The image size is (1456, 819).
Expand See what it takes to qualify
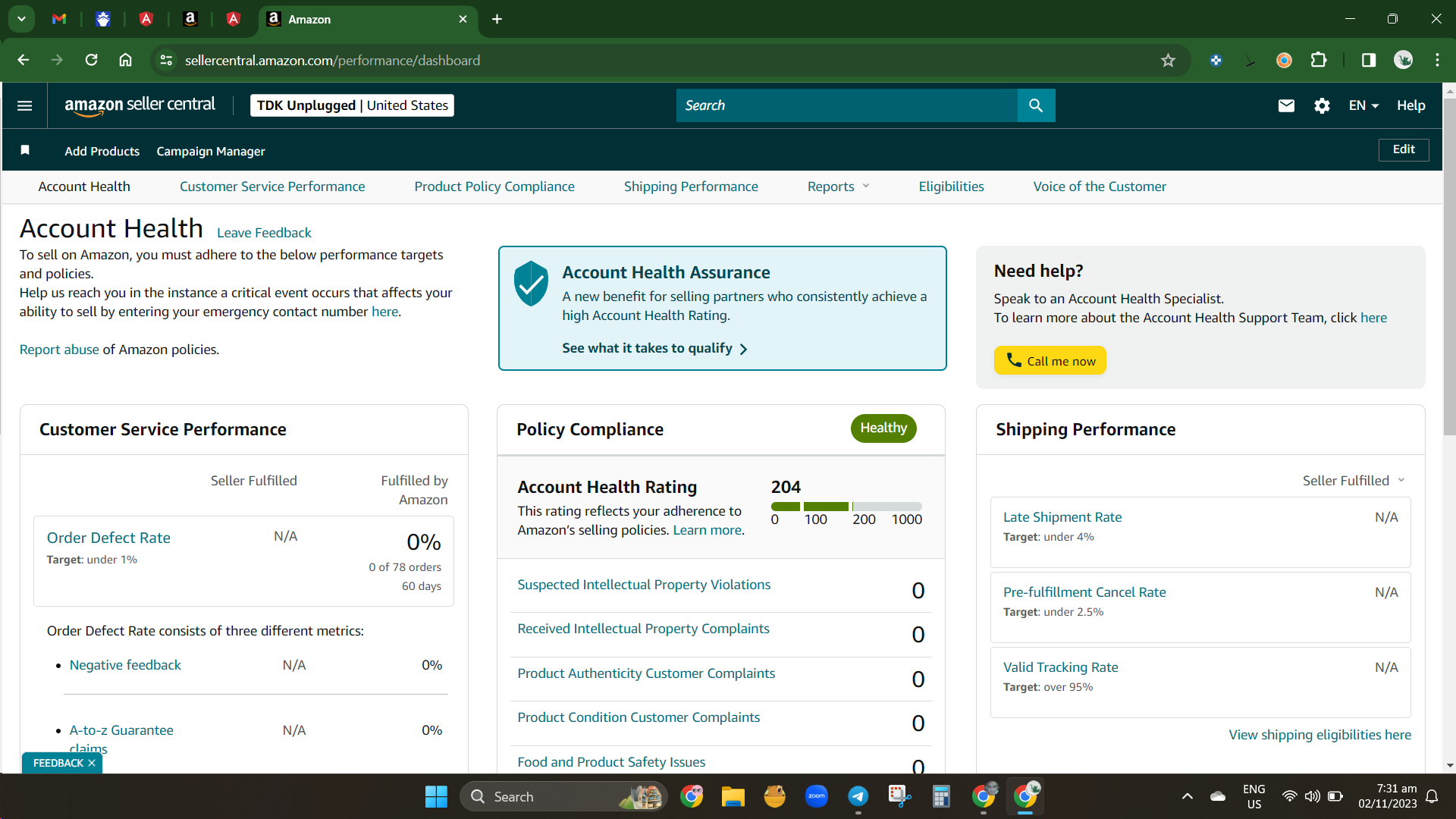[654, 348]
